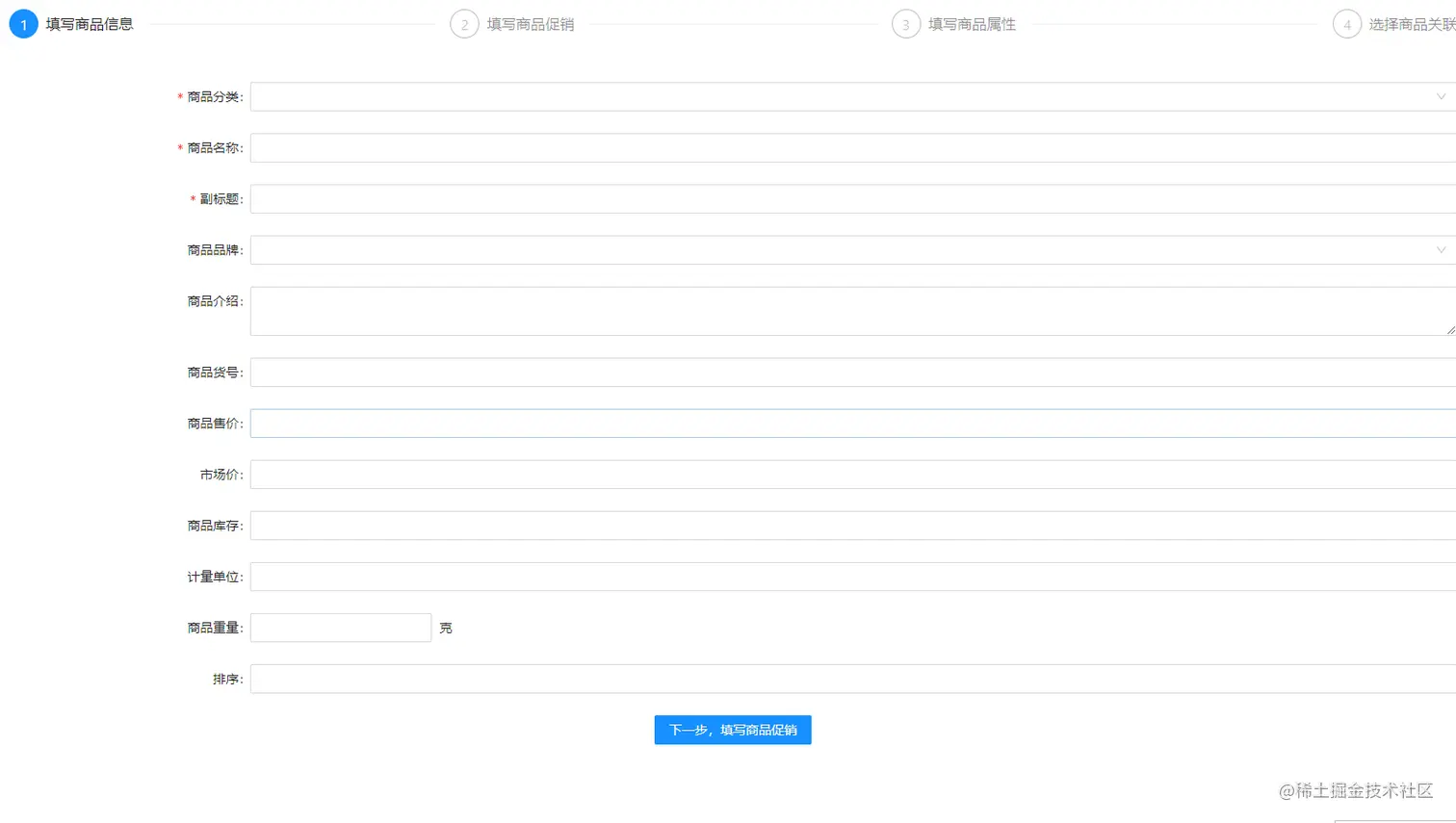Open the 商品分类 dropdown

853,96
